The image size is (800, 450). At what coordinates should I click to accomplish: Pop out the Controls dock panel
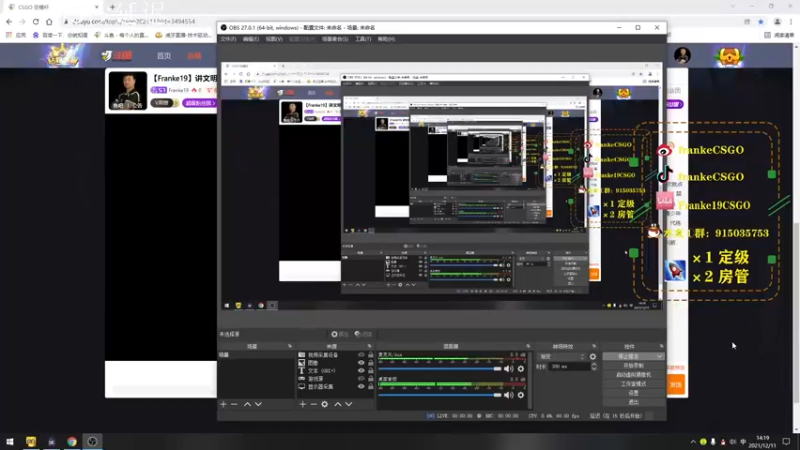(661, 346)
